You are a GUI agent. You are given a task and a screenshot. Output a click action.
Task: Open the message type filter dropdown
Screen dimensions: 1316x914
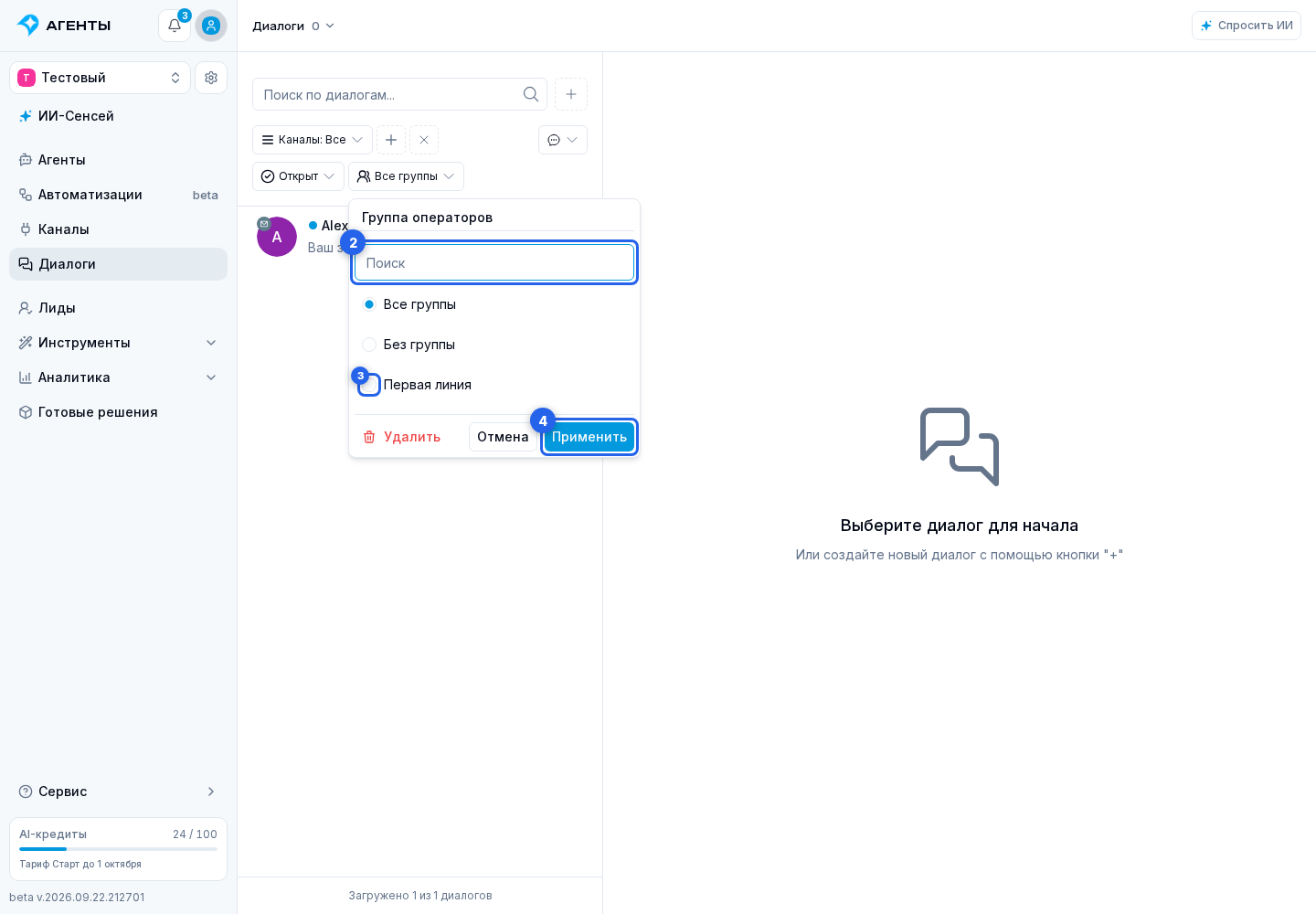pos(563,140)
